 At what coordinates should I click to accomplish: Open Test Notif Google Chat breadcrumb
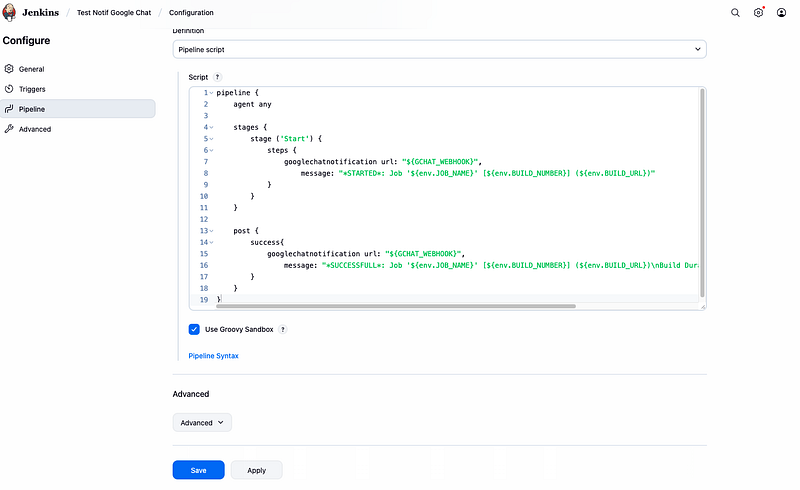click(x=114, y=12)
